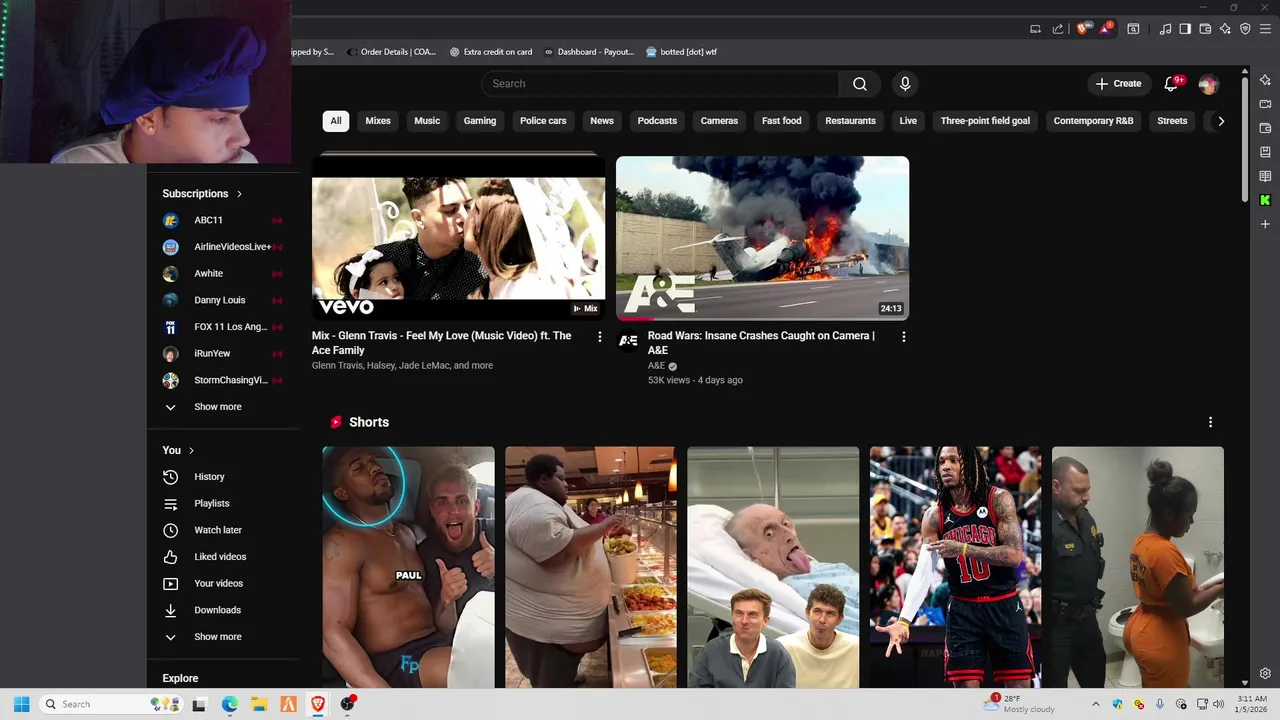Viewport: 1280px width, 720px height.
Task: Select the Mixes category chip
Action: point(378,121)
